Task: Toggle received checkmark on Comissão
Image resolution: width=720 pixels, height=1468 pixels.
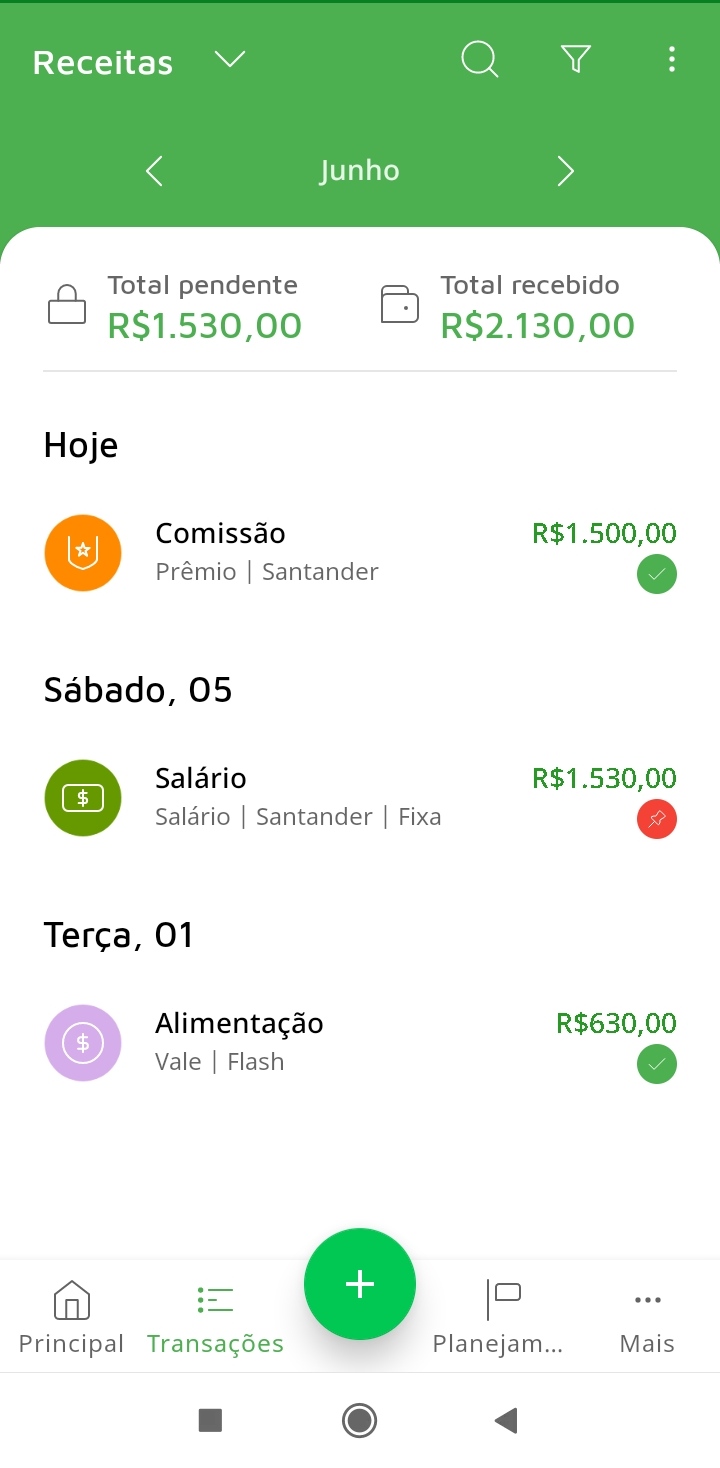Action: coord(657,575)
